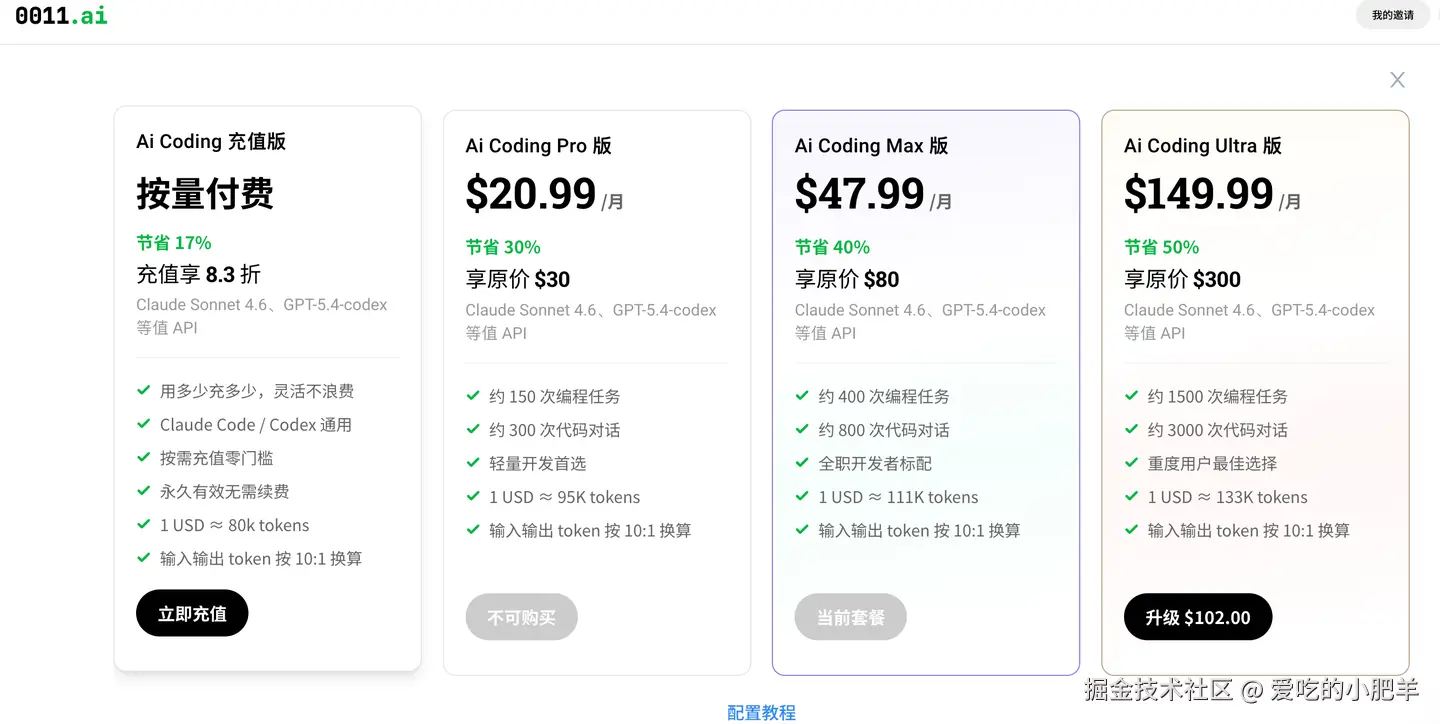This screenshot has width=1440, height=724.
Task: Open the 配置教程 link
Action: 761,712
